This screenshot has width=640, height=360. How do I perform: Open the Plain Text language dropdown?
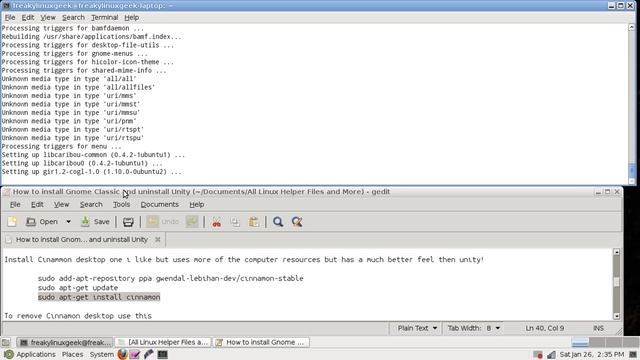tap(417, 328)
